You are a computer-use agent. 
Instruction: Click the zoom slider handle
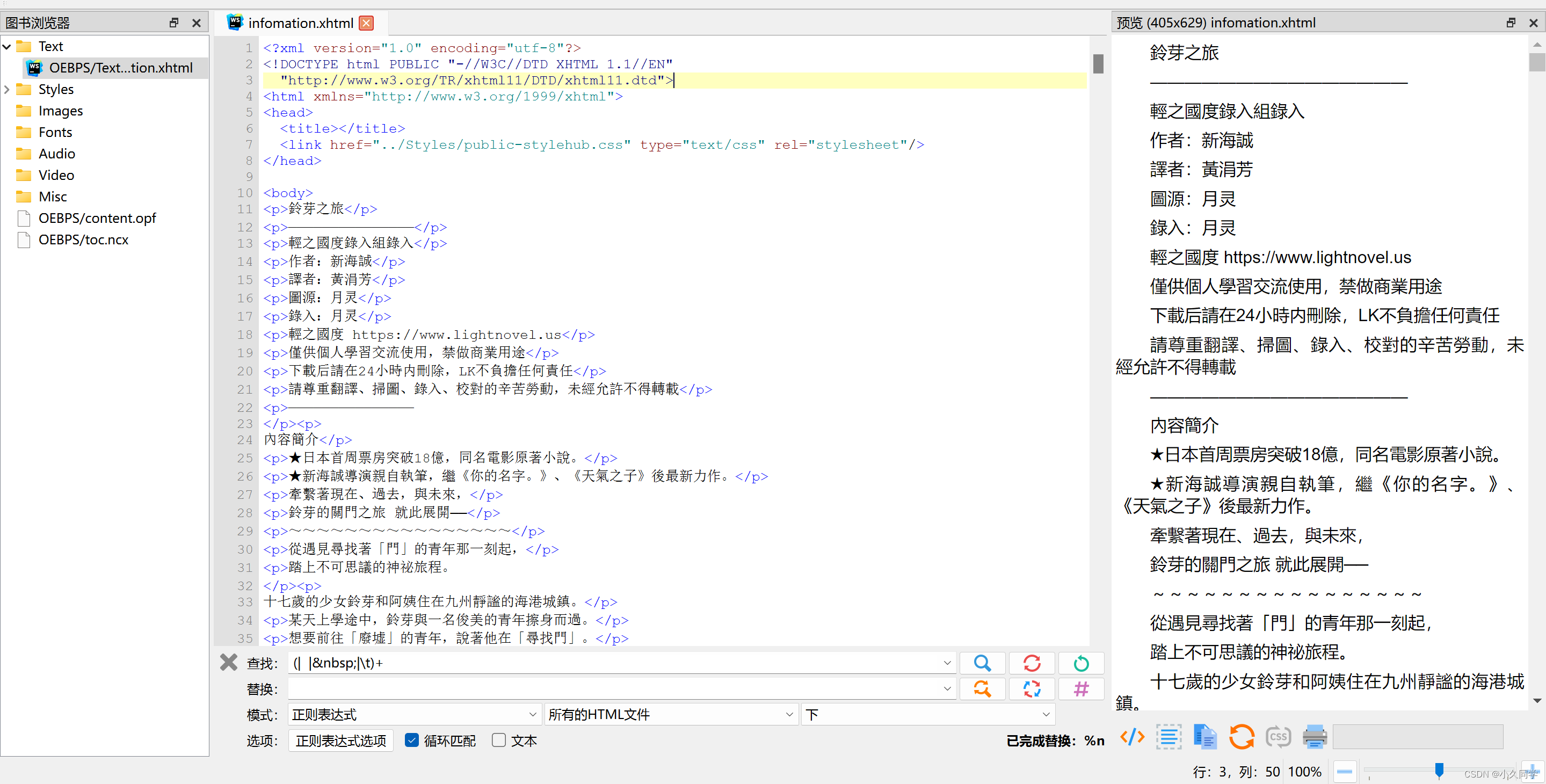(x=1439, y=770)
